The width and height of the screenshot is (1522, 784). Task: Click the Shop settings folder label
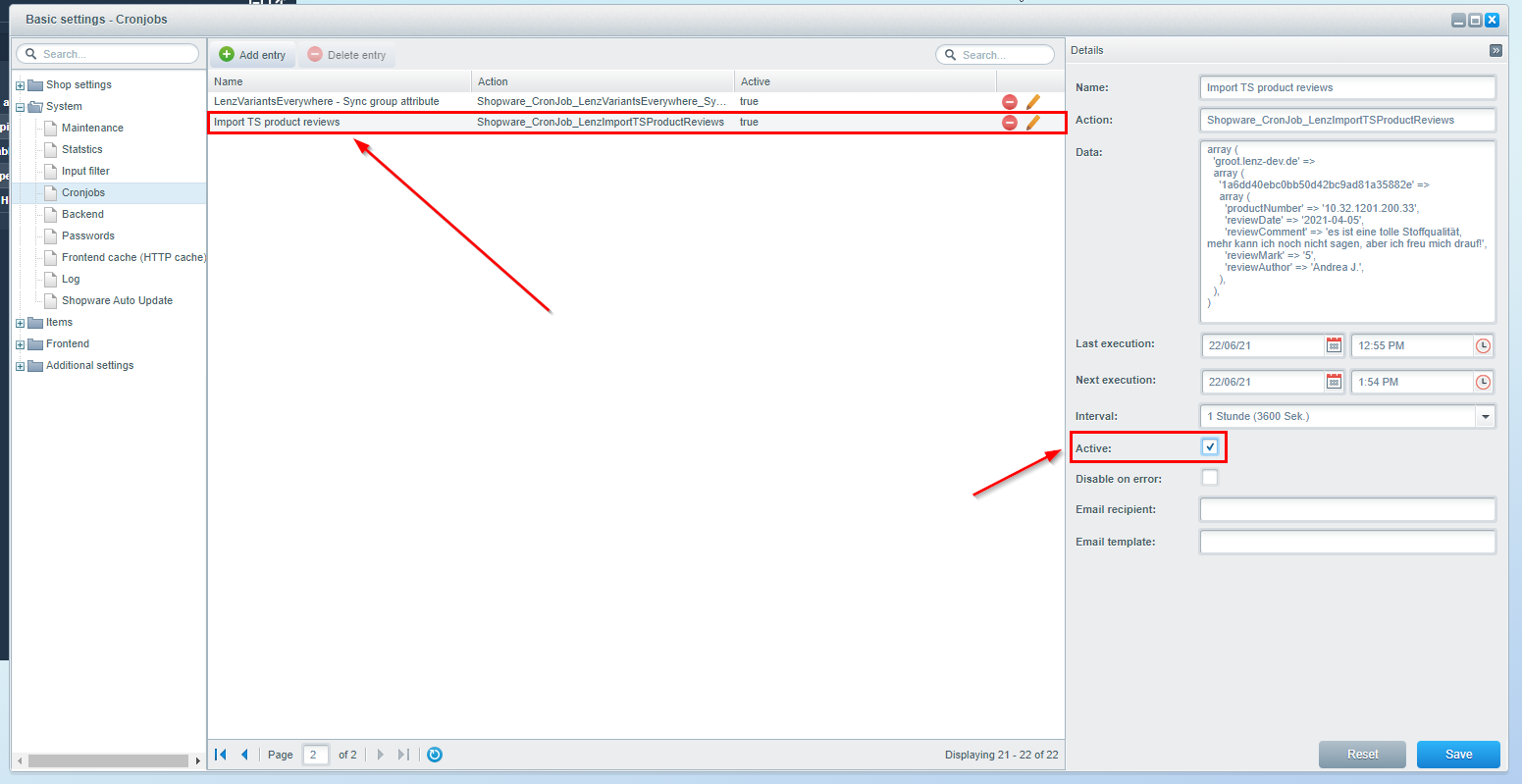(79, 84)
